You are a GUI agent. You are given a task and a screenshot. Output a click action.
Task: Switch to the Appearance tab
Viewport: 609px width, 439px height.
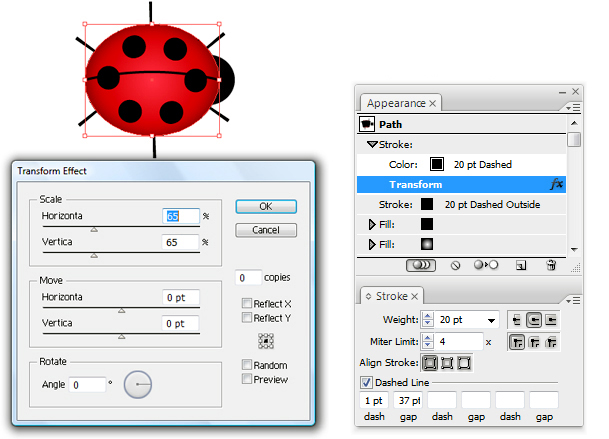[x=396, y=103]
